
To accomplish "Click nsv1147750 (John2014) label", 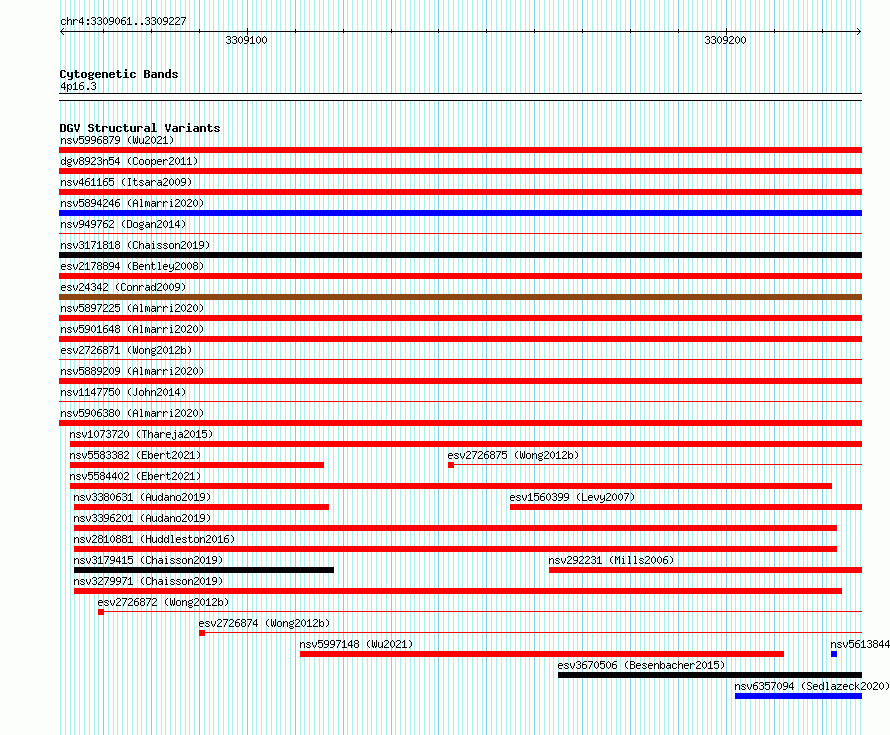I will coord(123,392).
